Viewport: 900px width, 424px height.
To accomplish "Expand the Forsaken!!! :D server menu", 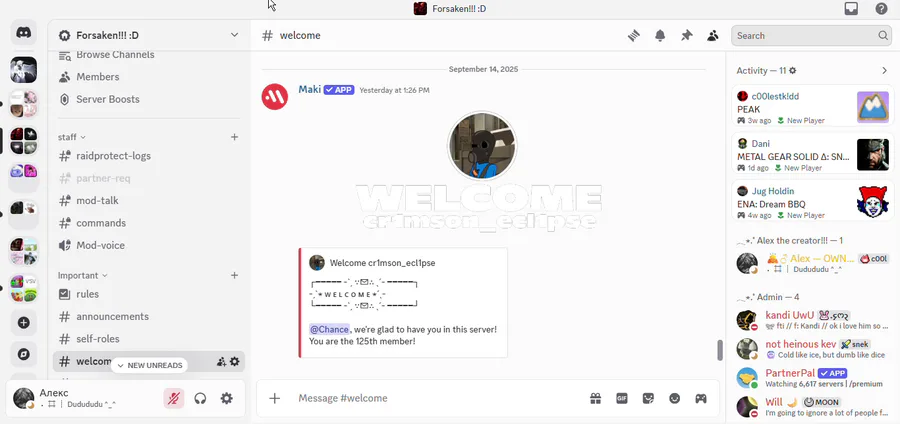I will point(149,36).
